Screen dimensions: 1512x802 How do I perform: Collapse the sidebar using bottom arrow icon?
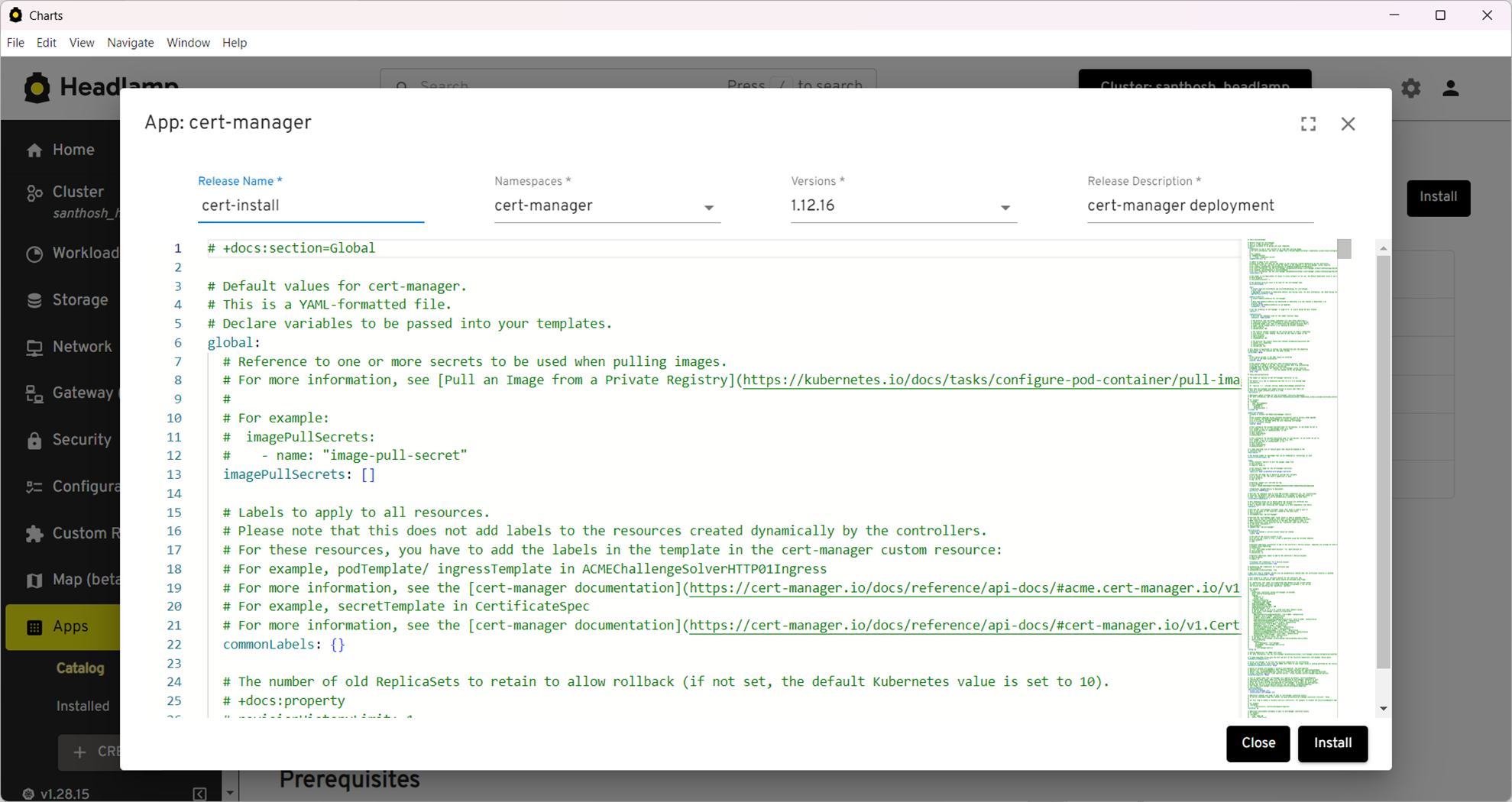tap(199, 794)
